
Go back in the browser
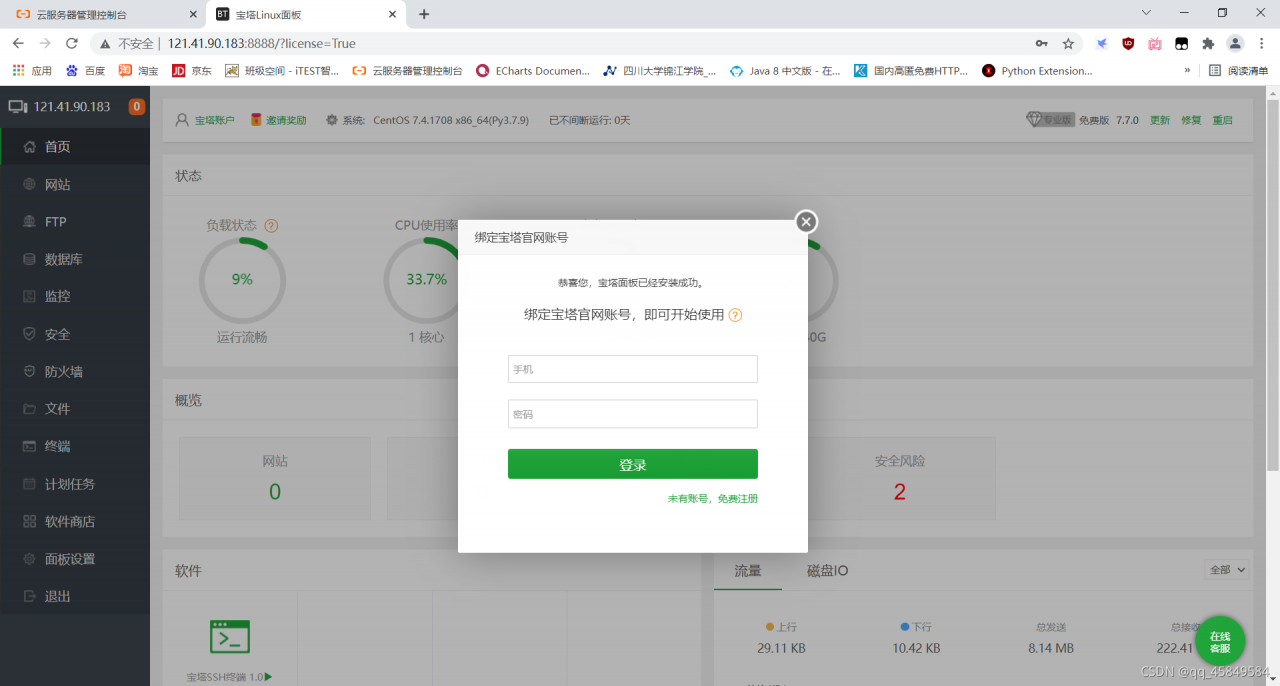(x=19, y=43)
